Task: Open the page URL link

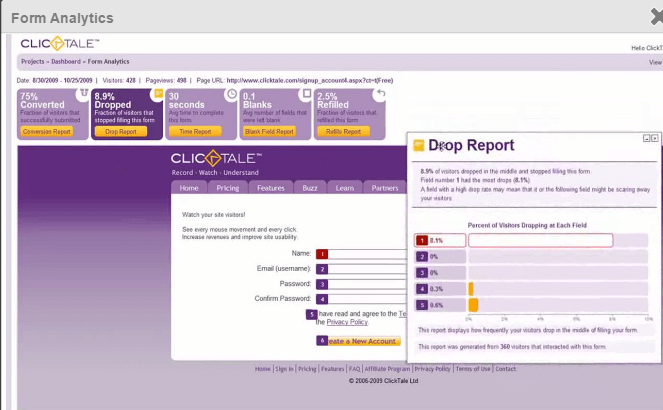Action: click(310, 80)
